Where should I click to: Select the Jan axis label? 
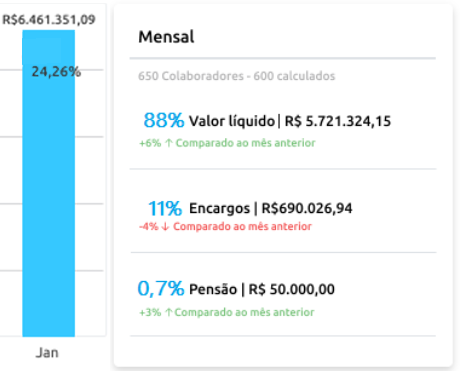[x=47, y=353]
